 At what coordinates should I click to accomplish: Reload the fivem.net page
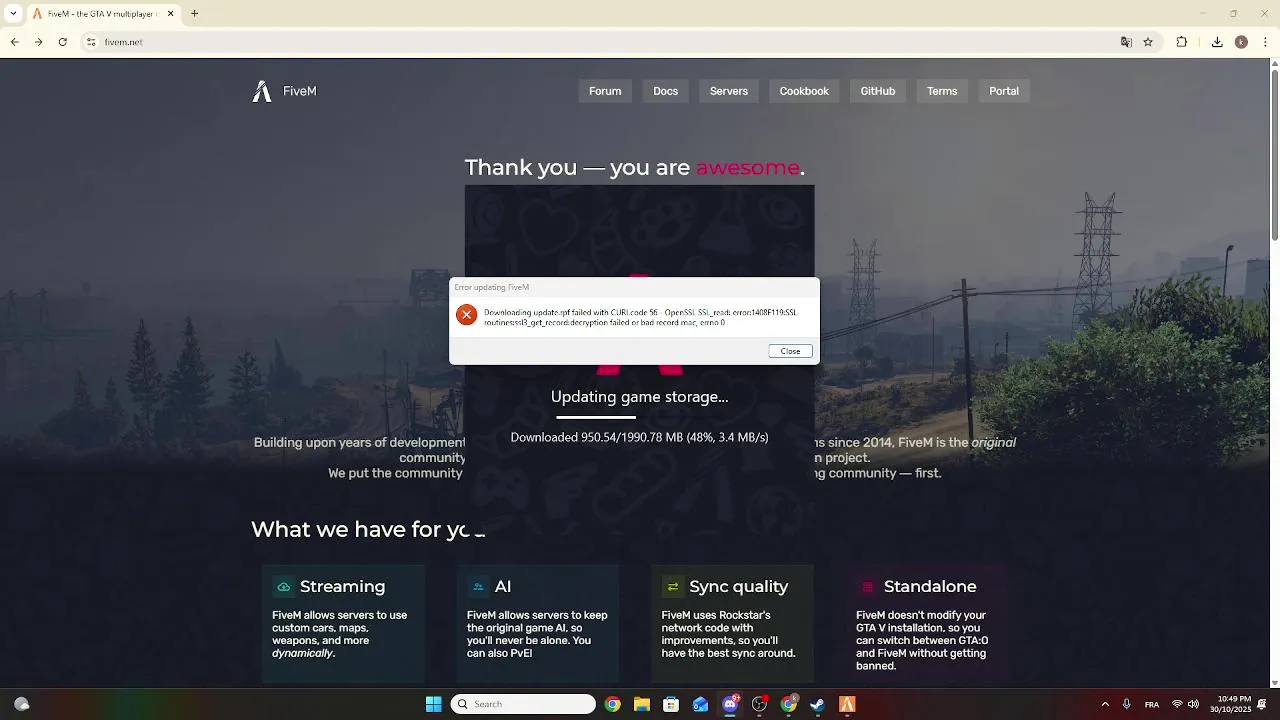tap(62, 42)
